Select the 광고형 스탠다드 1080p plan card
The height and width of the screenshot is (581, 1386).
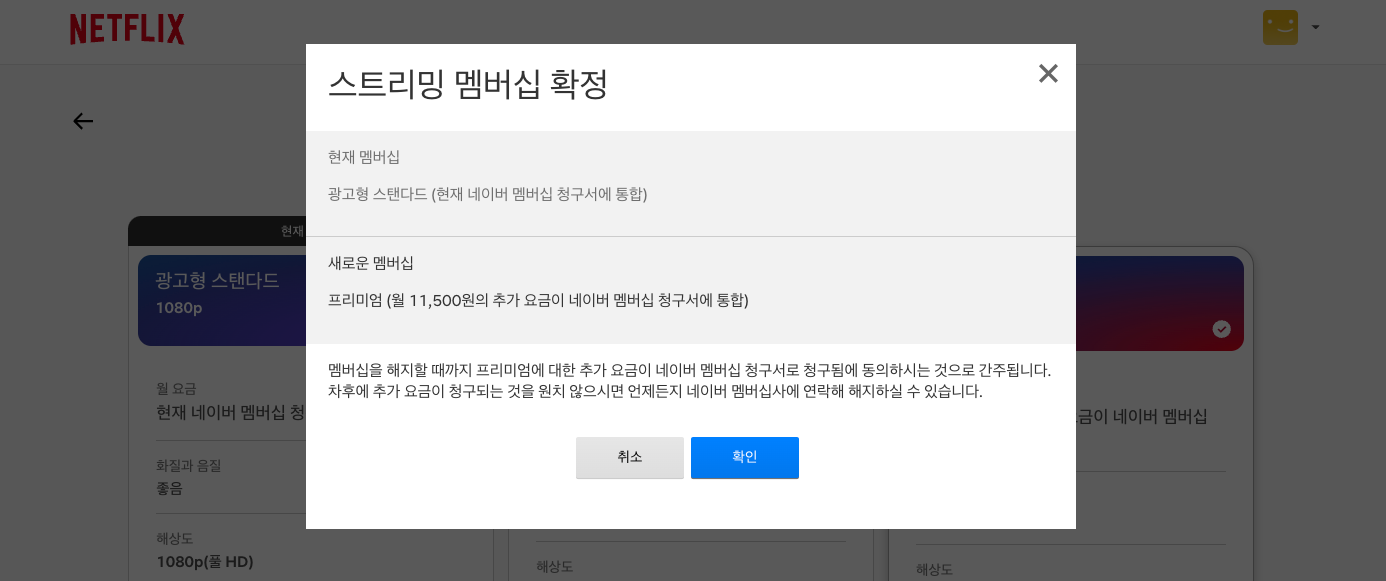coord(222,300)
